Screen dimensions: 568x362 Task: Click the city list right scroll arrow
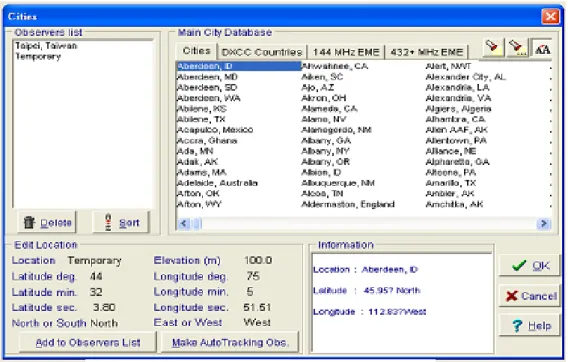click(543, 224)
